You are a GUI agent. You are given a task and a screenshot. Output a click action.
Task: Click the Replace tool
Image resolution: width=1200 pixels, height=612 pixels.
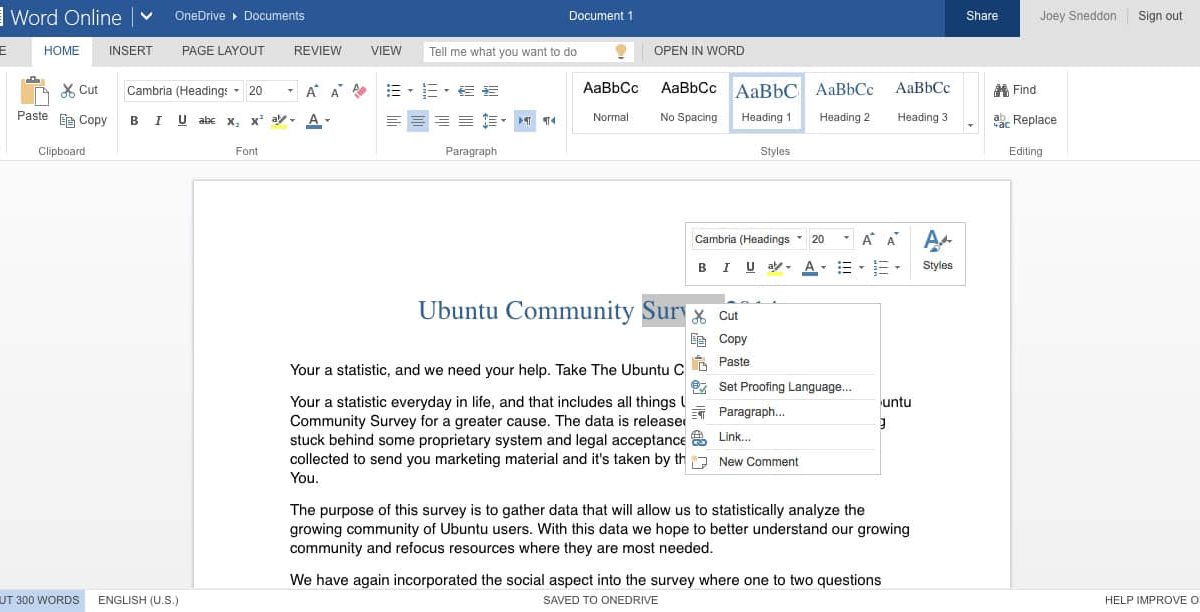(x=1025, y=120)
